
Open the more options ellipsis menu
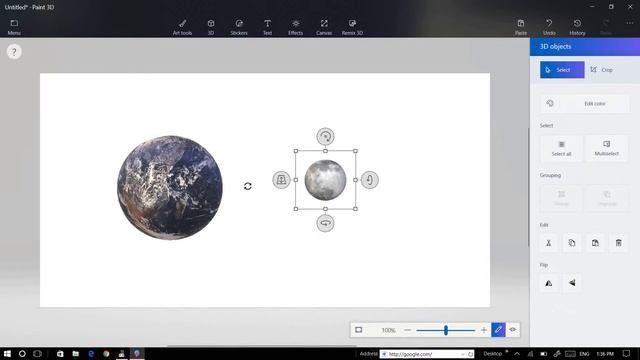(630, 23)
